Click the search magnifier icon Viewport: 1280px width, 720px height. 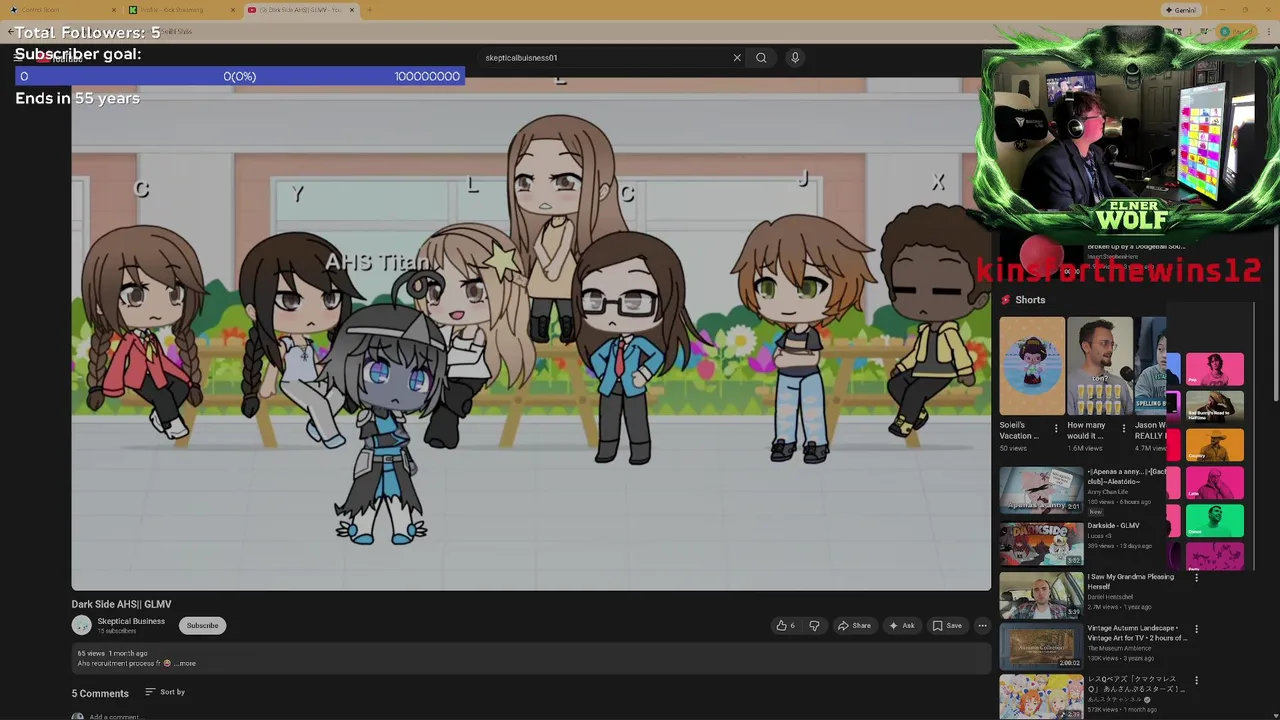click(x=761, y=58)
